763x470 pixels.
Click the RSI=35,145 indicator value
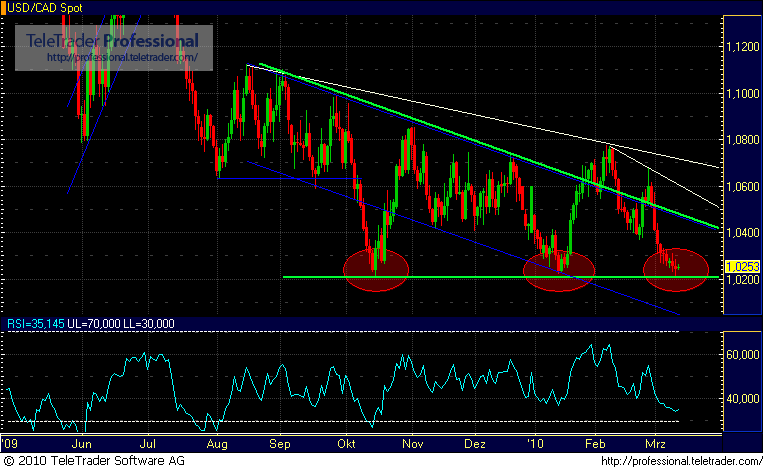click(x=36, y=324)
